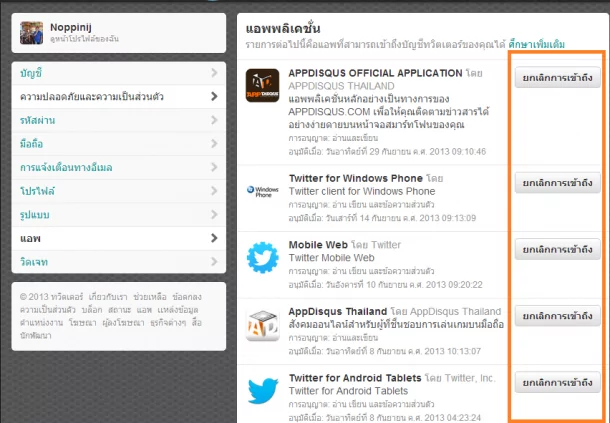Open footer link ธุรกิจต่างๆ
This screenshot has height=423, width=610.
(x=168, y=323)
